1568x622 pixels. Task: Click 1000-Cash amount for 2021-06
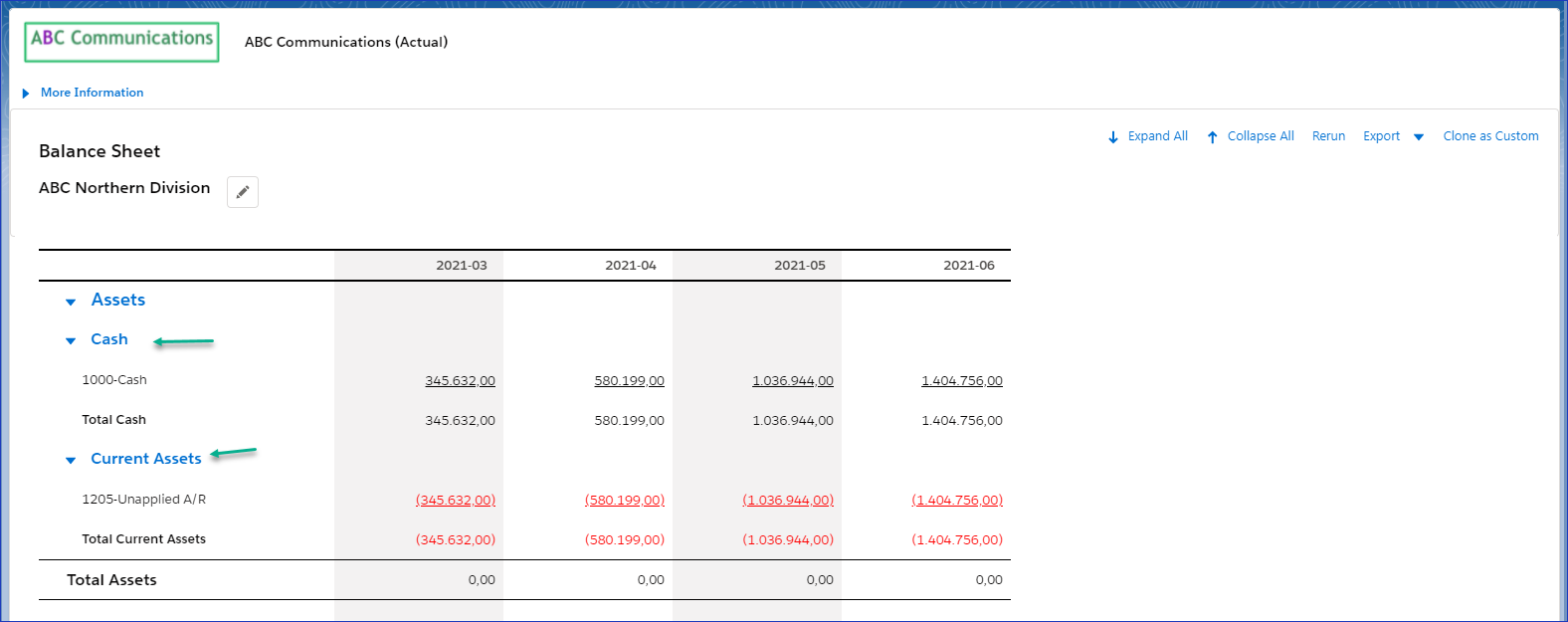[x=961, y=381]
